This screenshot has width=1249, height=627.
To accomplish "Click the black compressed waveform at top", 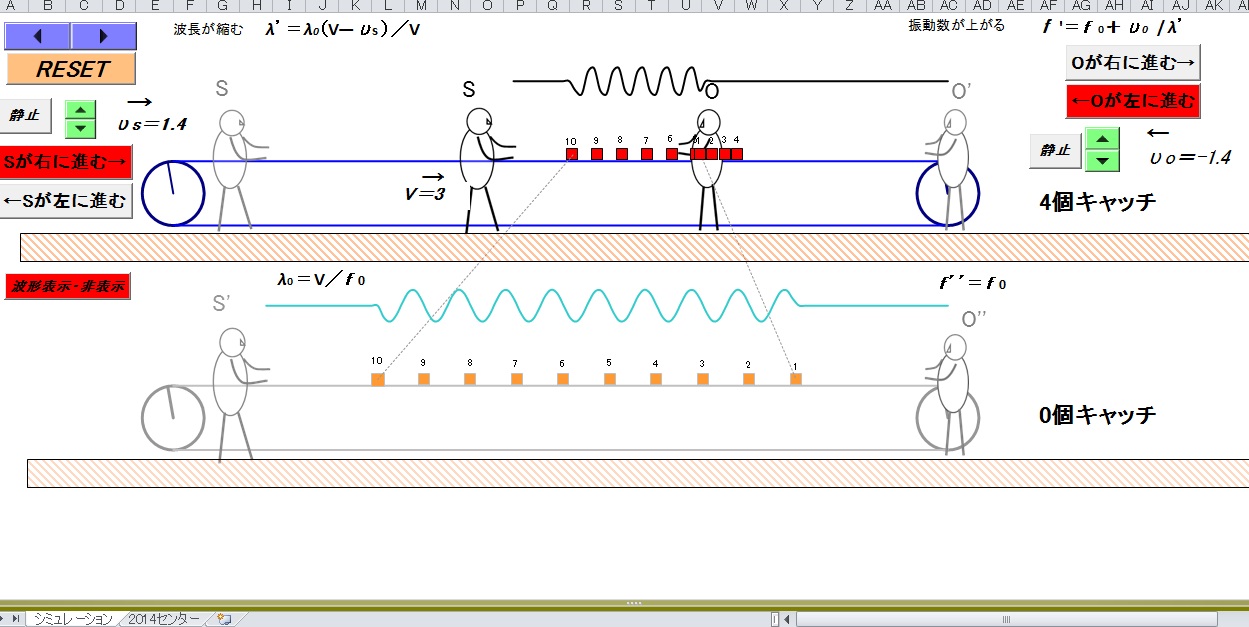I will (730, 81).
